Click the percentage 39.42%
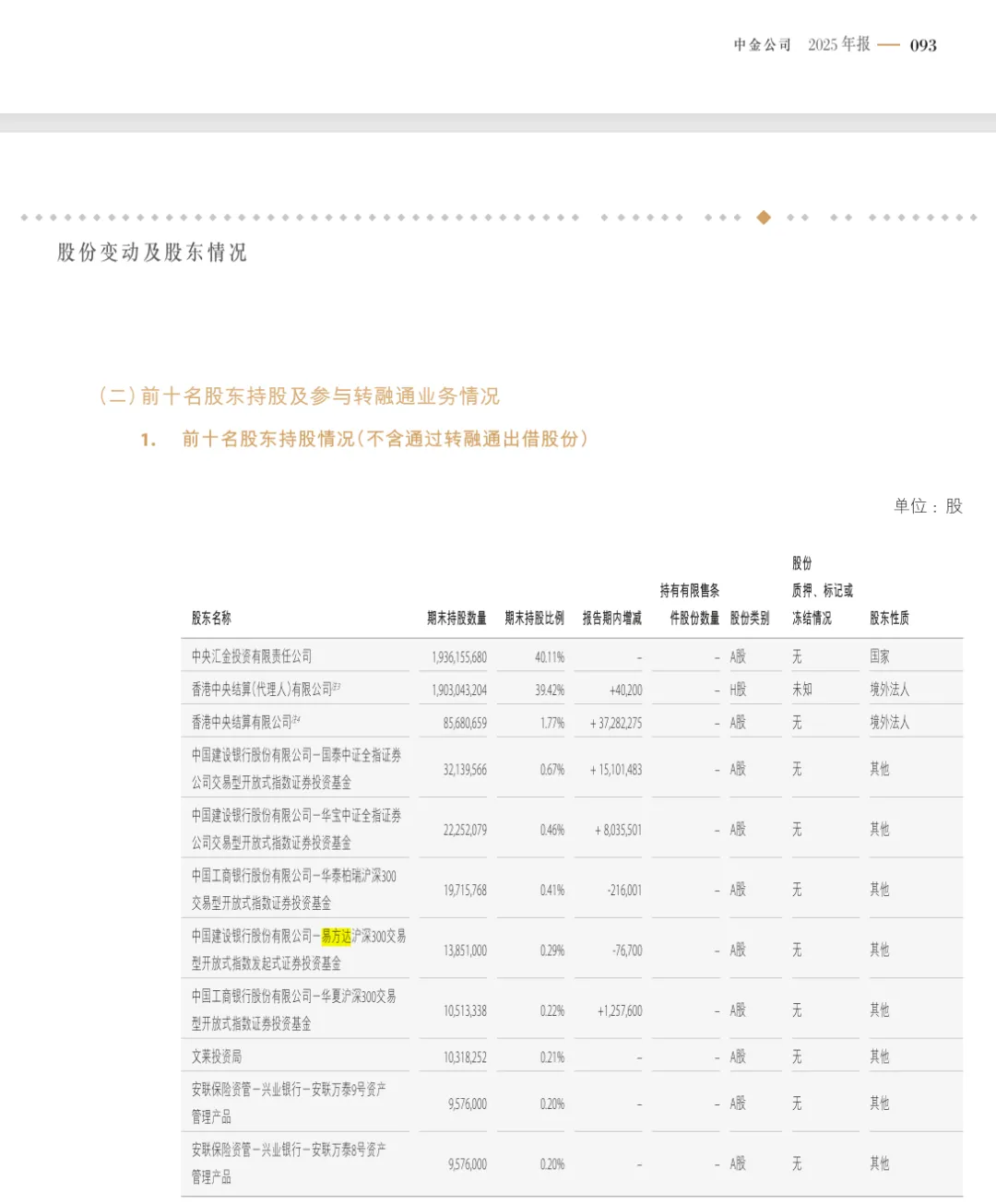996x1204 pixels. point(550,690)
